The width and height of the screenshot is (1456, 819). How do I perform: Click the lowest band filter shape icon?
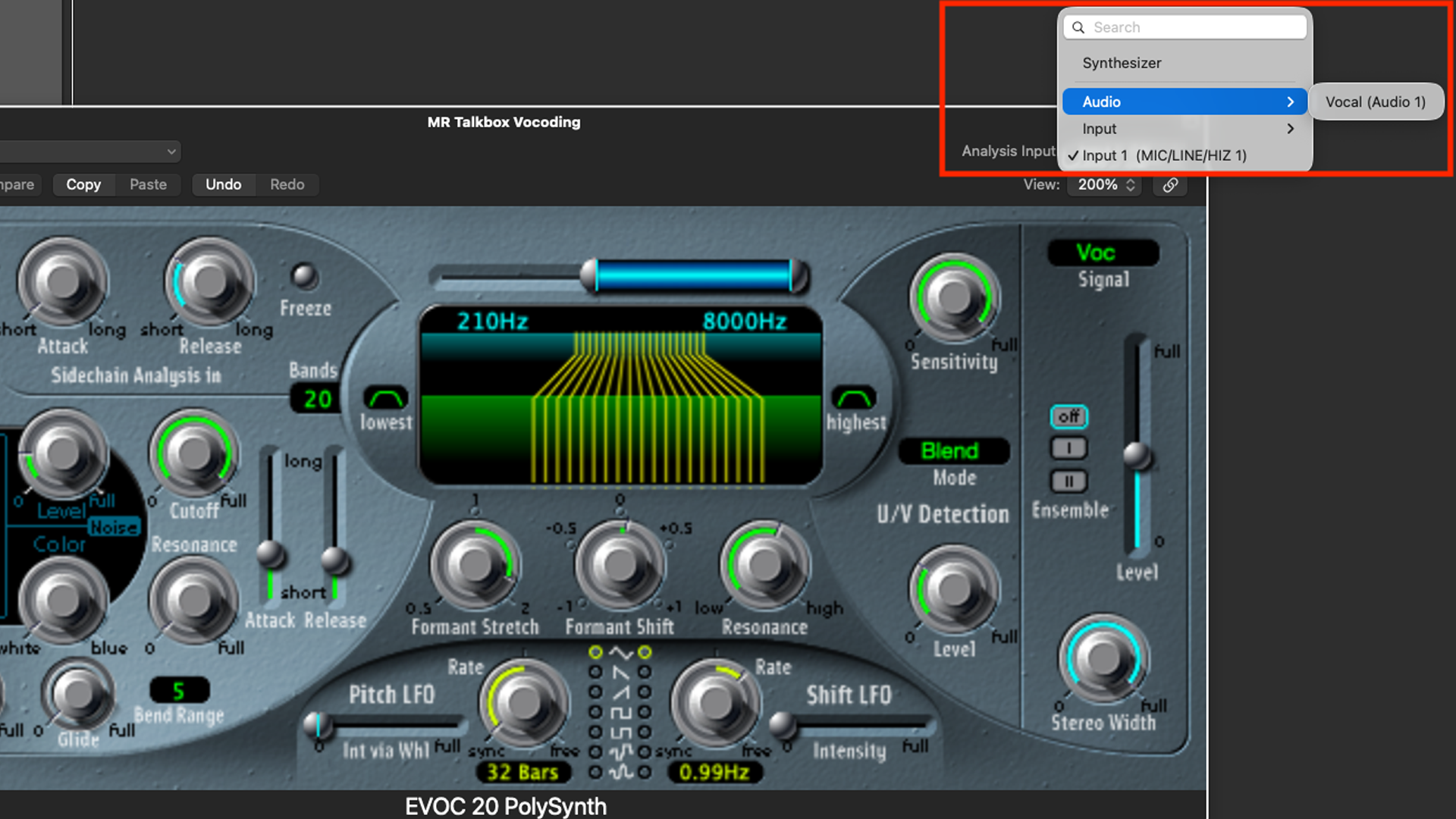coord(386,397)
